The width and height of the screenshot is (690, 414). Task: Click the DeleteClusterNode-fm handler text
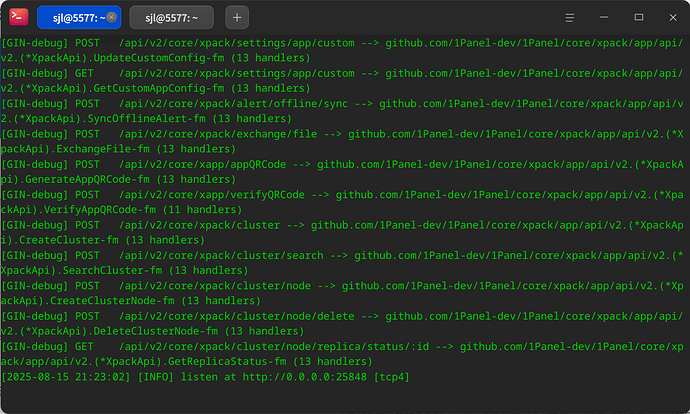coord(156,331)
